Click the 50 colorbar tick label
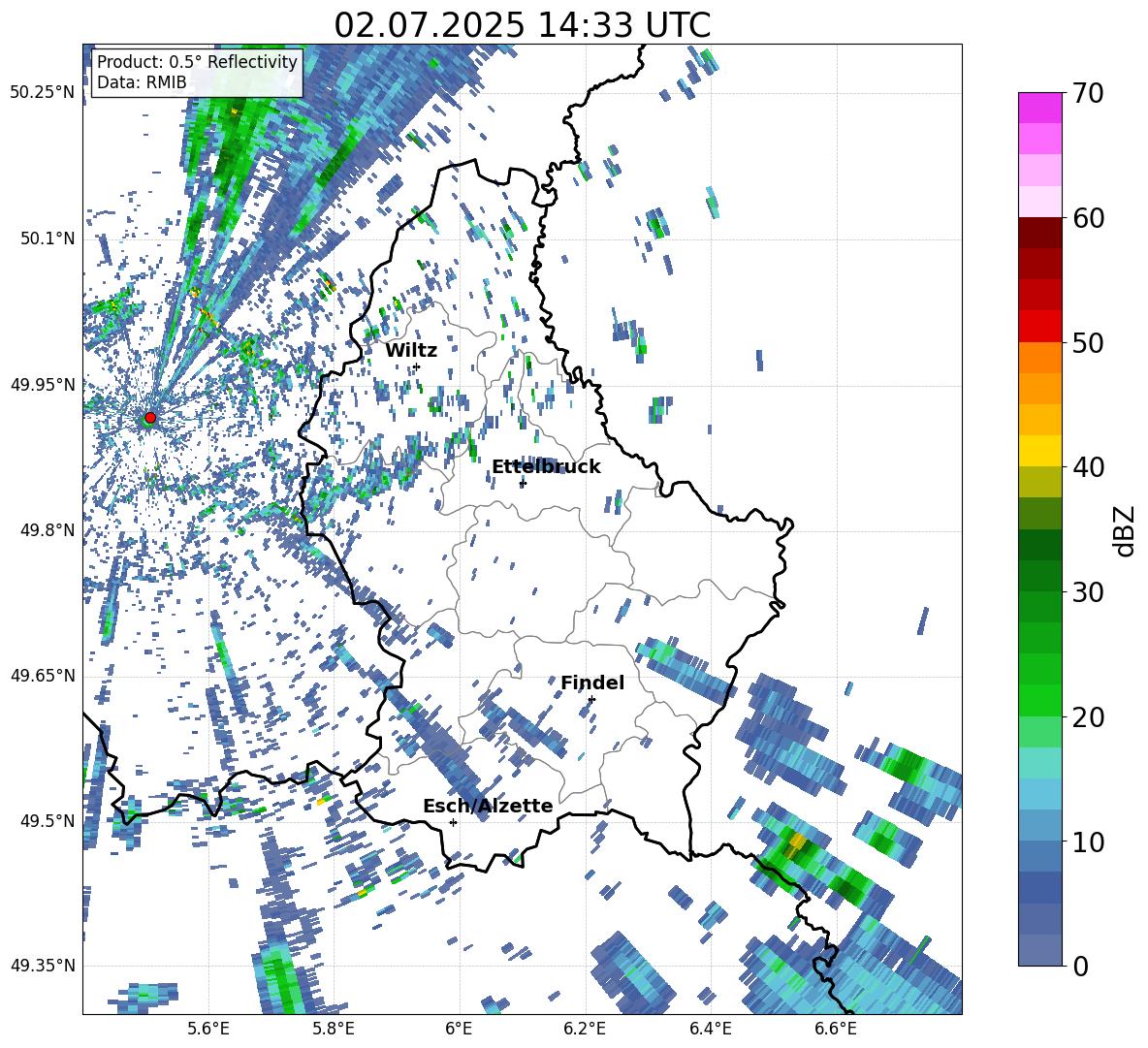 (1087, 342)
